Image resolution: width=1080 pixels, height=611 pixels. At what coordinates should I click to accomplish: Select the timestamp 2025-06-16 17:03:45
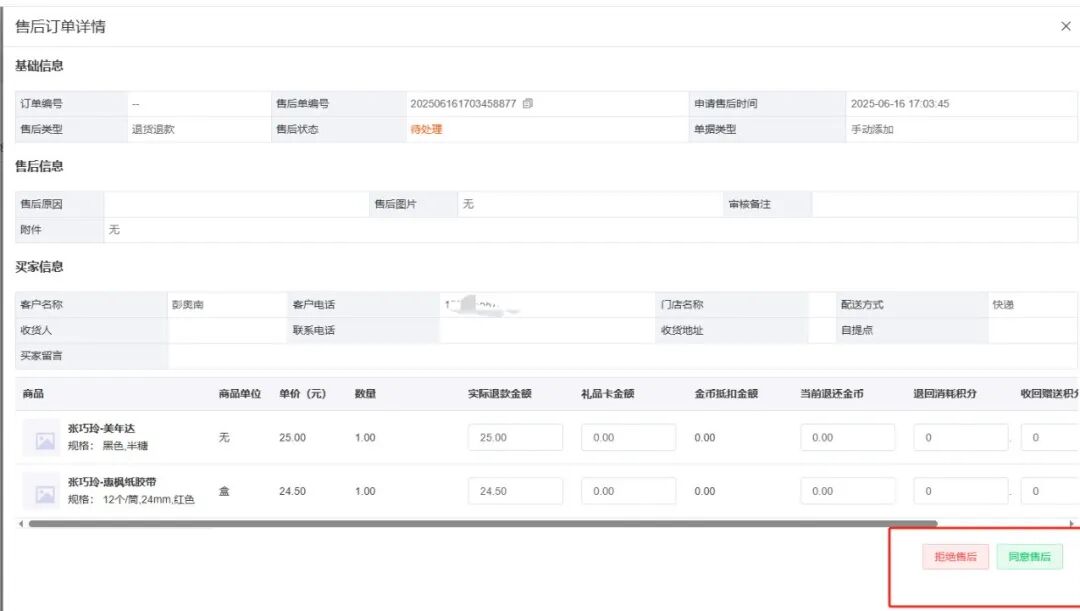point(900,103)
